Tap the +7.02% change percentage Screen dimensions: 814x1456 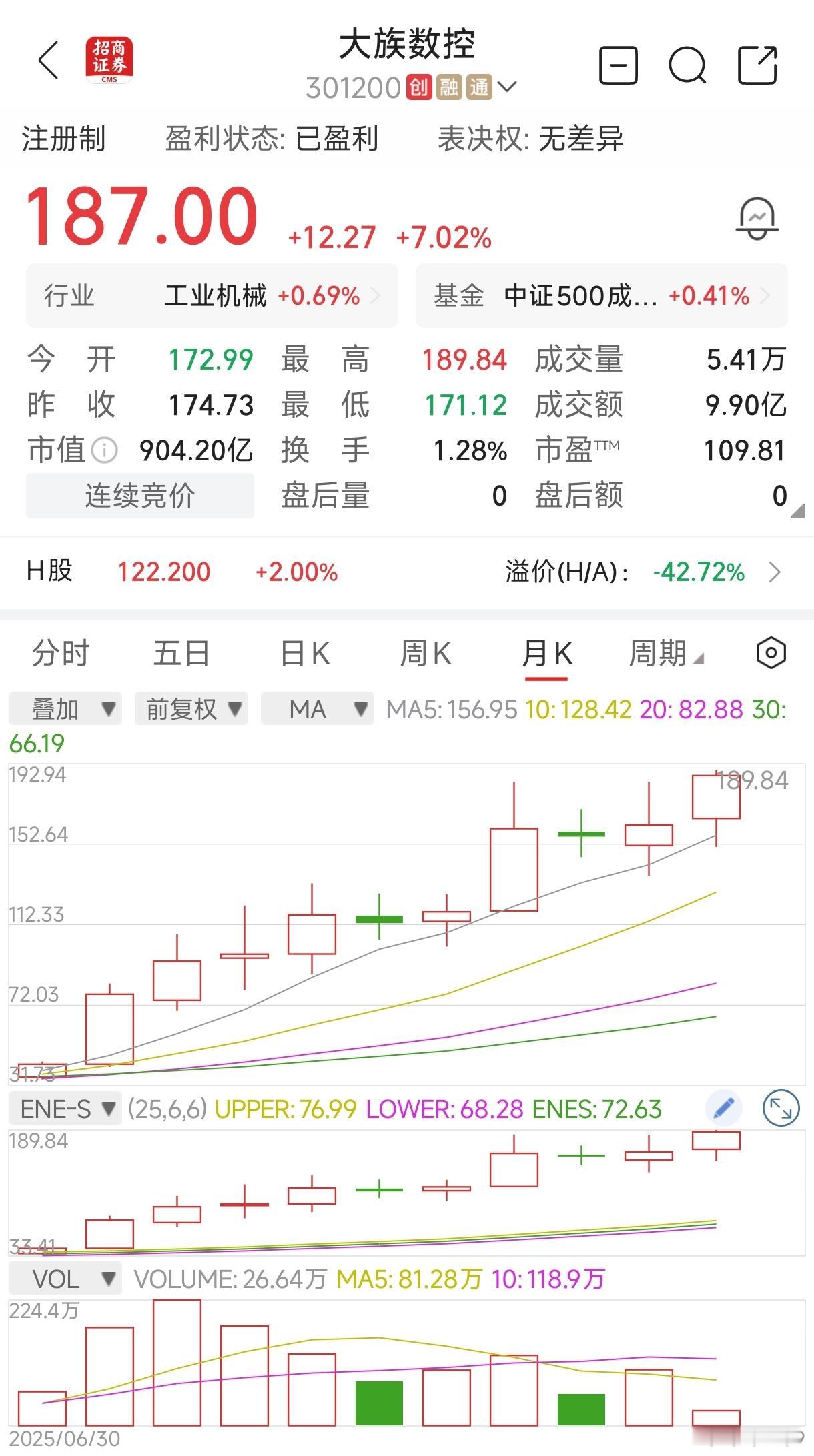[x=444, y=238]
